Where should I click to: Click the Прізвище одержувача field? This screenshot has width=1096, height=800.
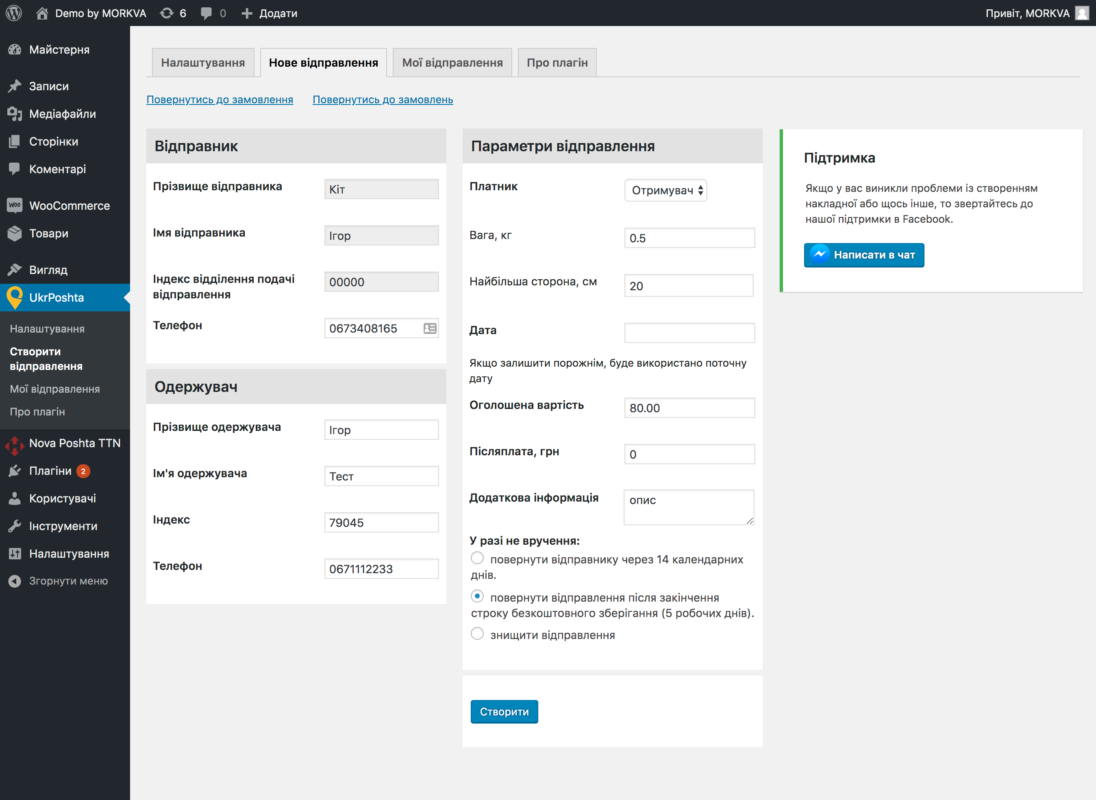382,430
